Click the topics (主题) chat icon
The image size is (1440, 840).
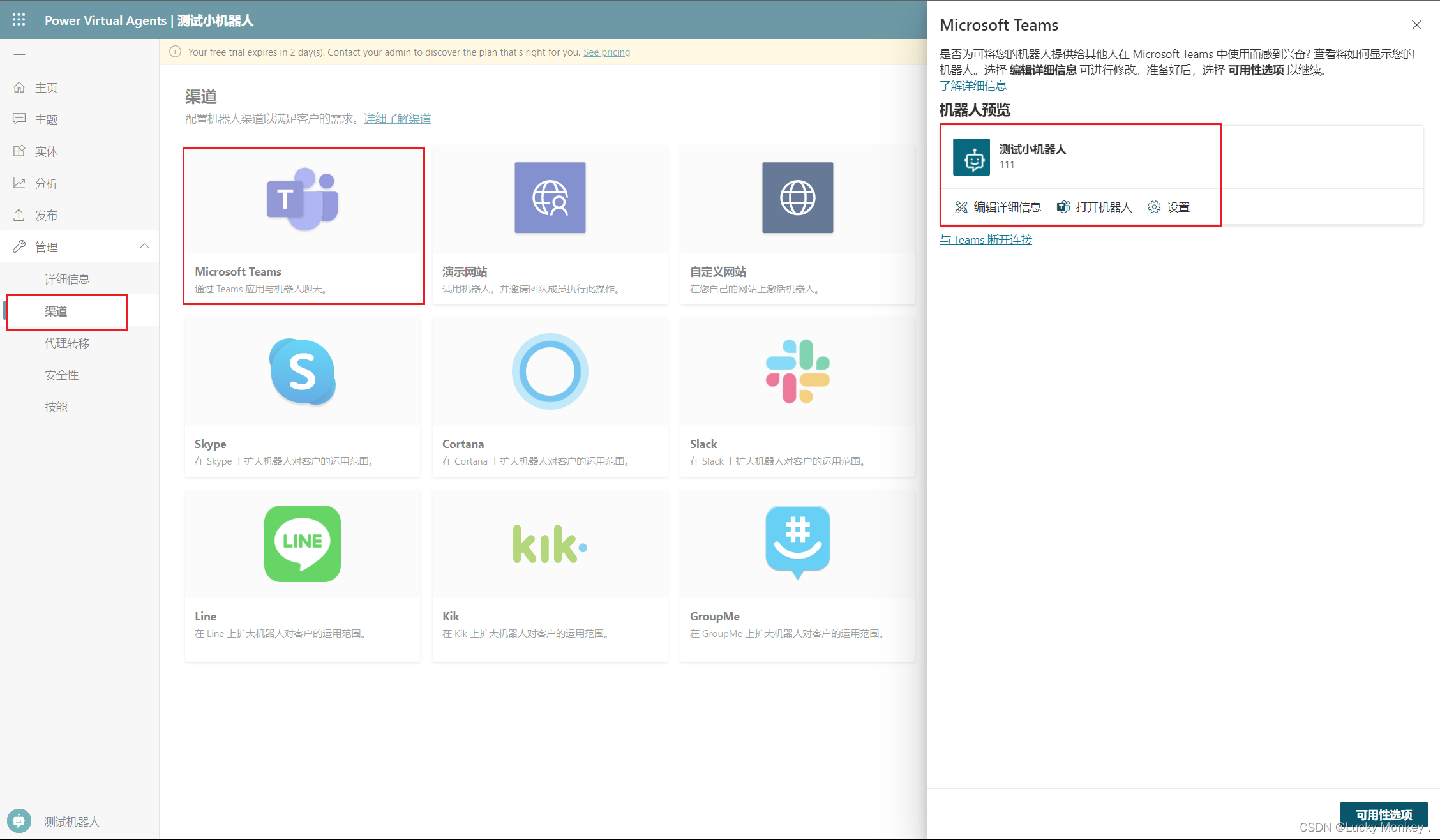(19, 119)
